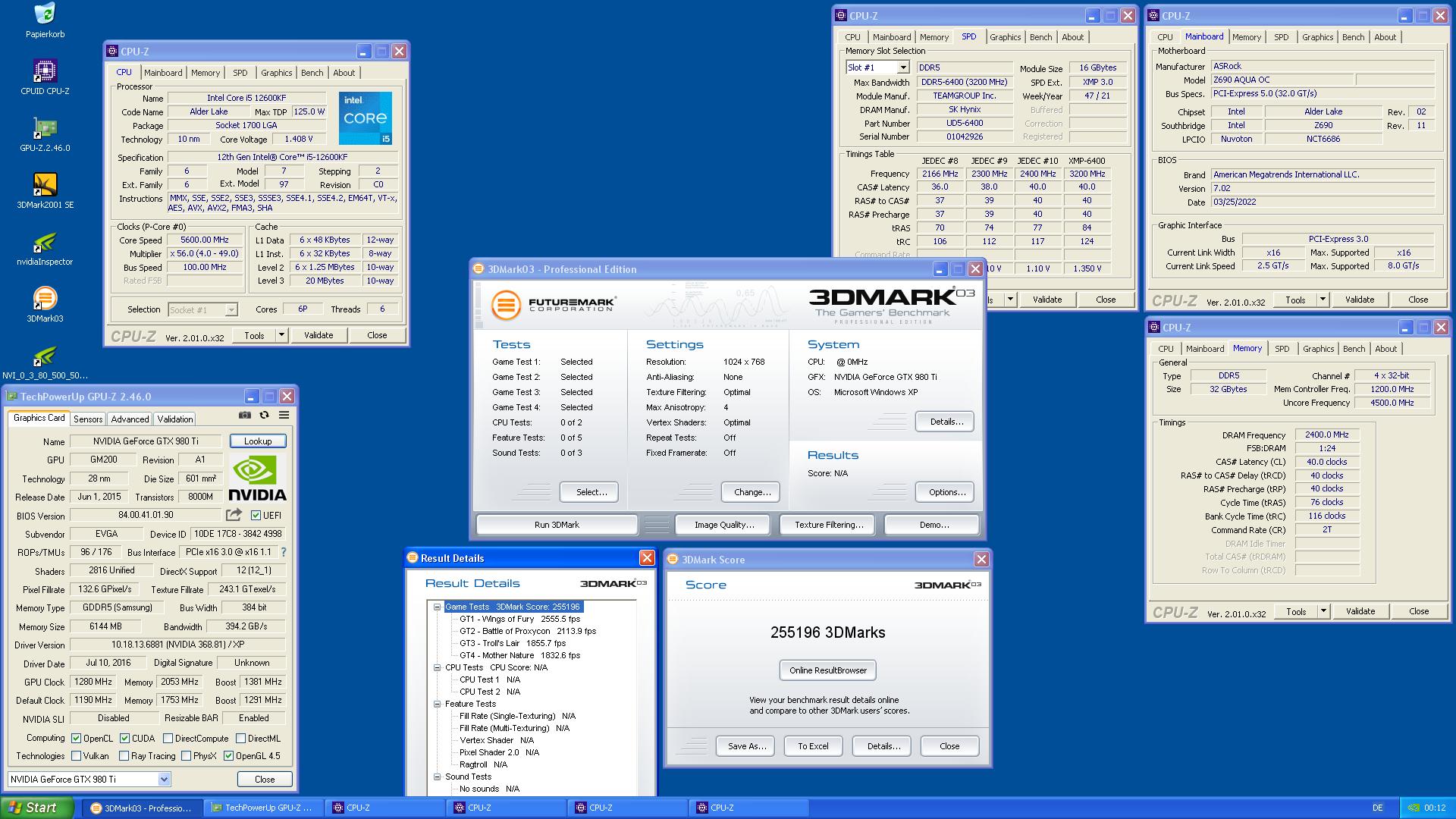
Task: Toggle DirectML checkbox in GPU-Z
Action: click(x=240, y=738)
